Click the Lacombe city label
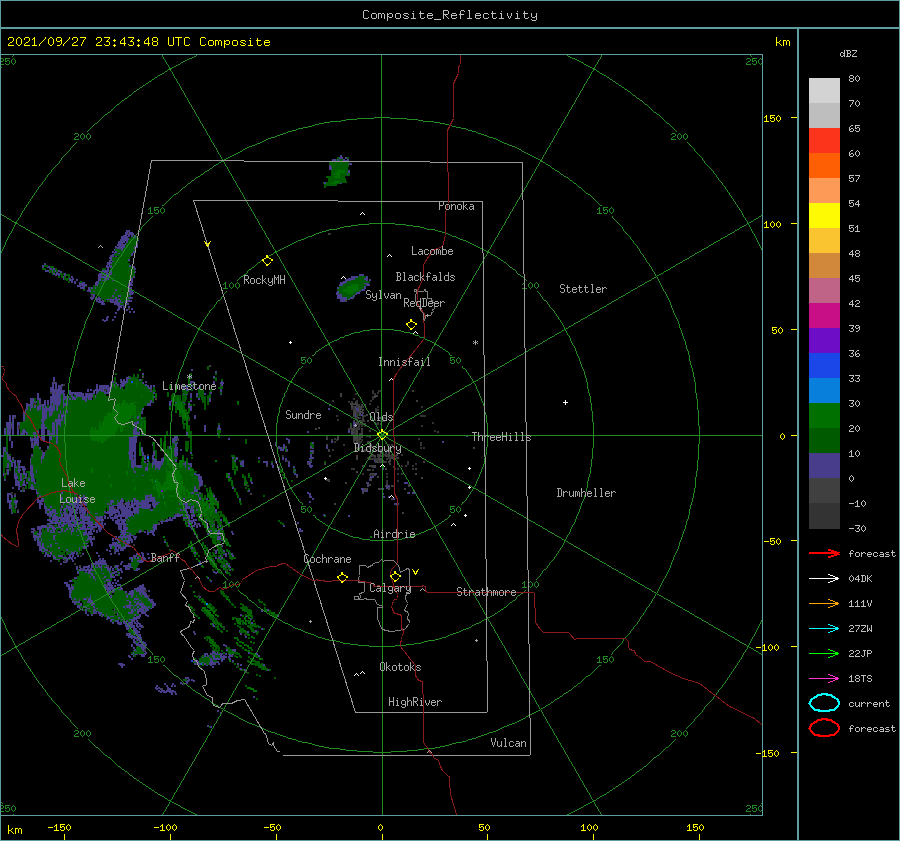This screenshot has width=900, height=841. pos(432,251)
